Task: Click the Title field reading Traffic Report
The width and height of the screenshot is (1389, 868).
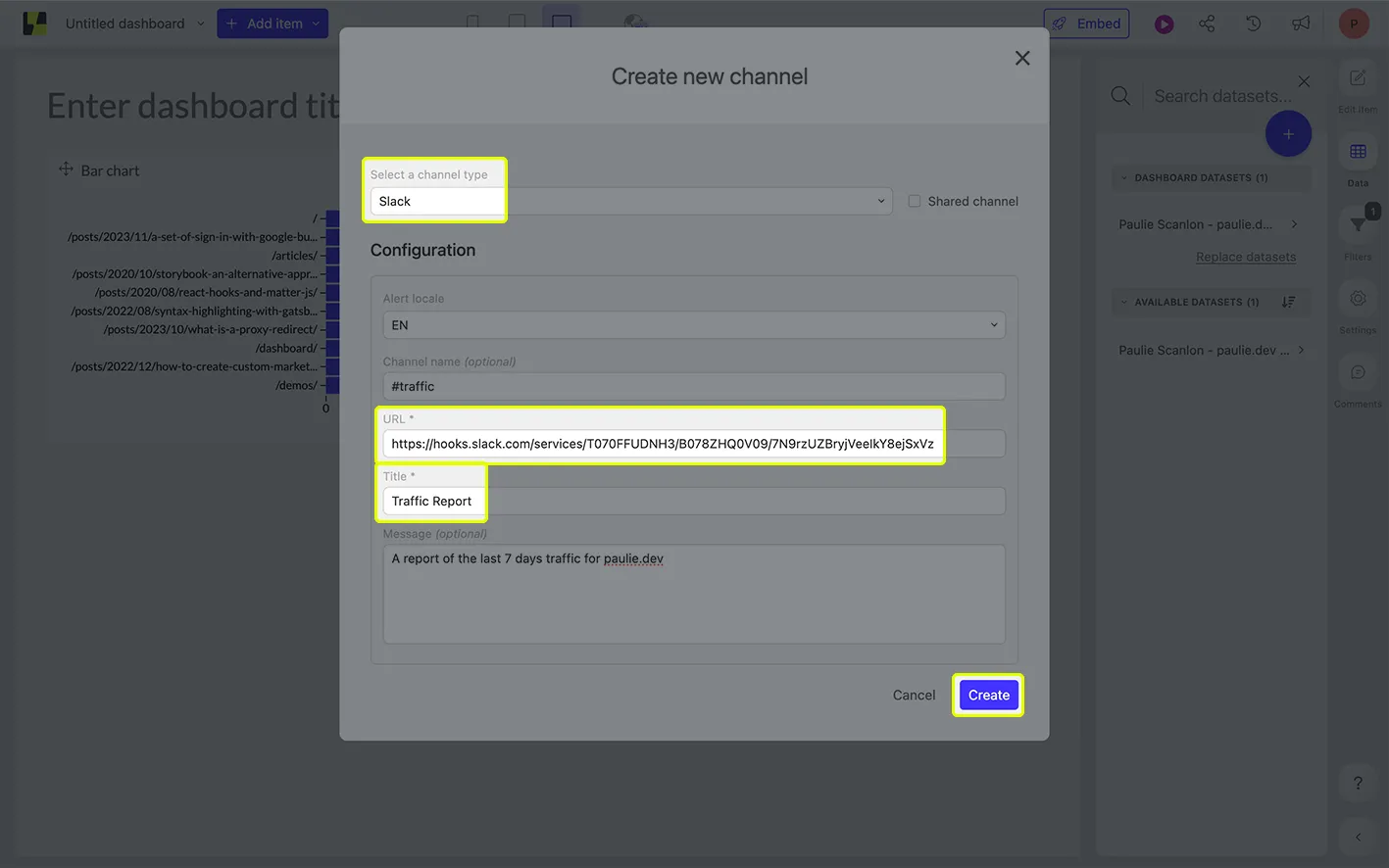Action: tap(694, 501)
